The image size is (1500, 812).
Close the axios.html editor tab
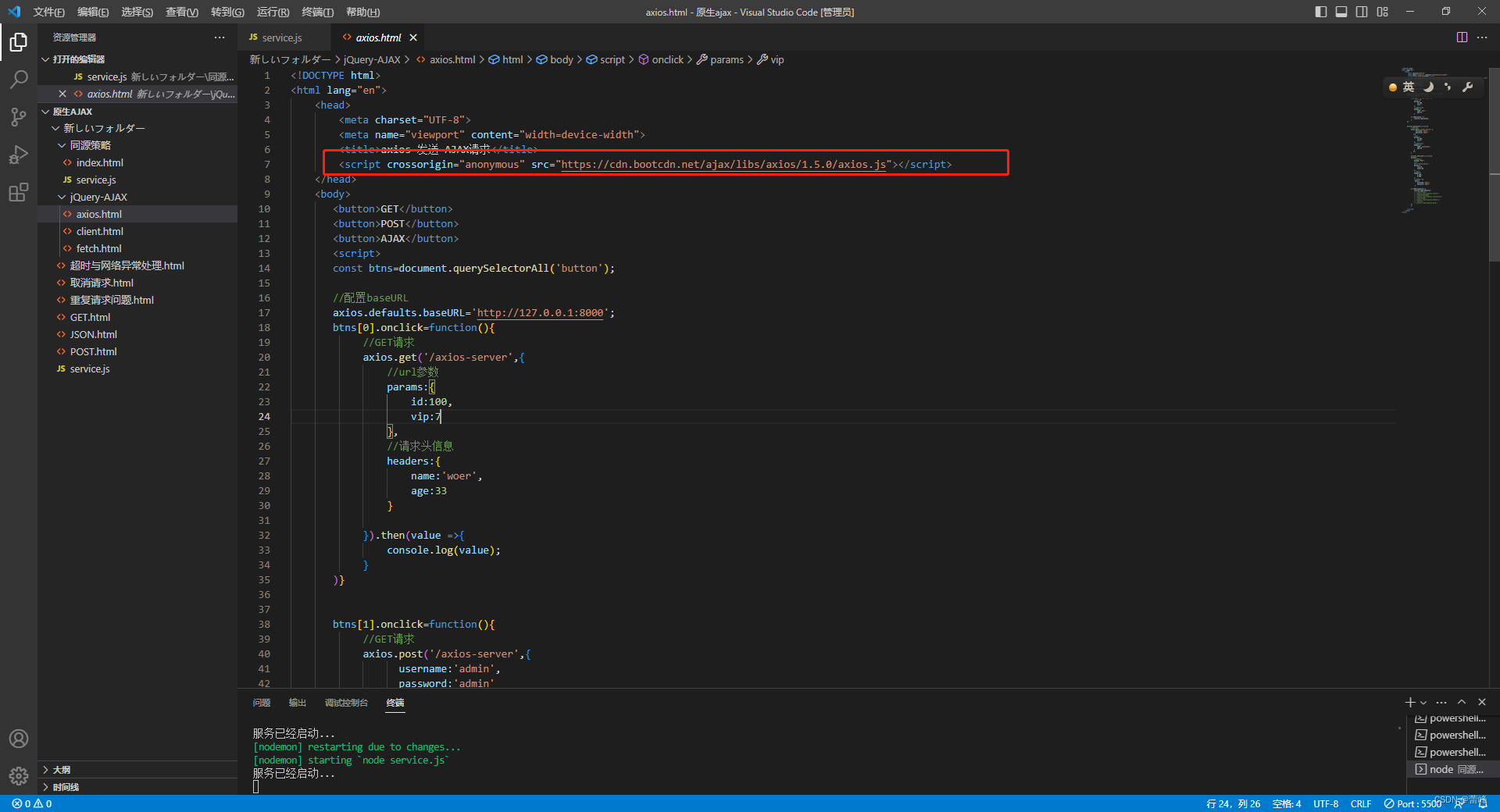(x=413, y=37)
